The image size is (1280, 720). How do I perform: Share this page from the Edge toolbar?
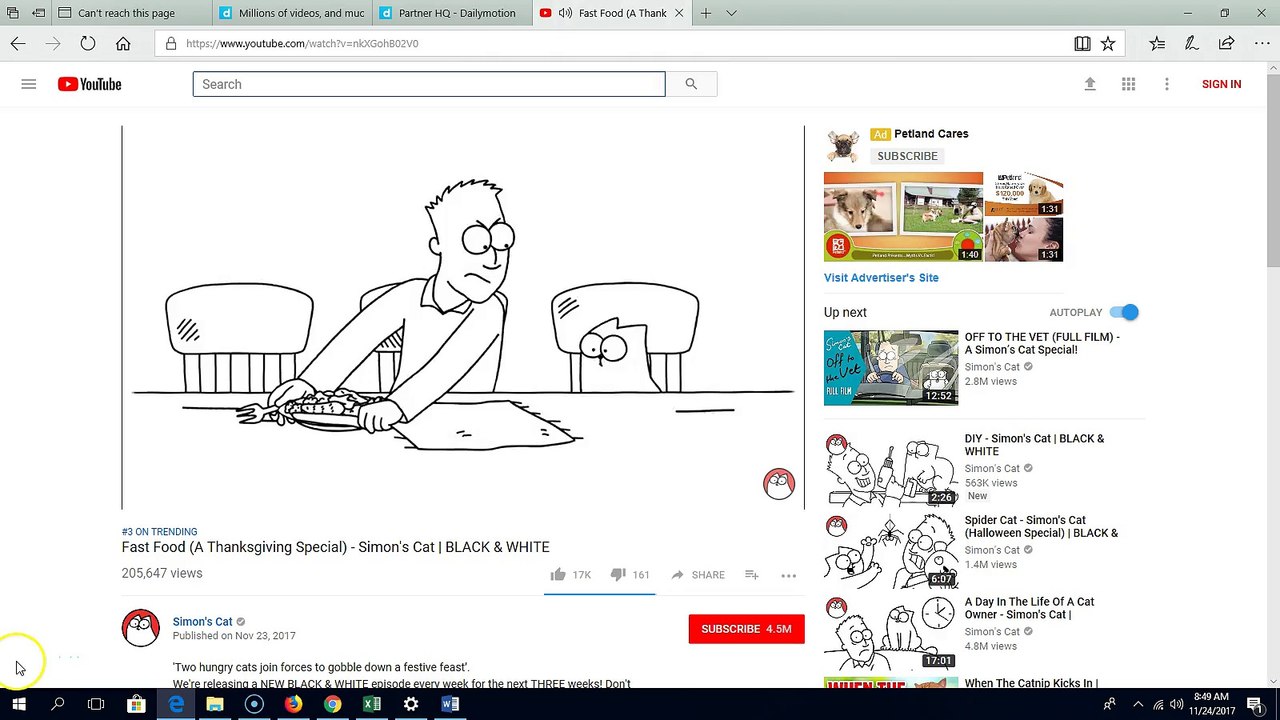1226,43
